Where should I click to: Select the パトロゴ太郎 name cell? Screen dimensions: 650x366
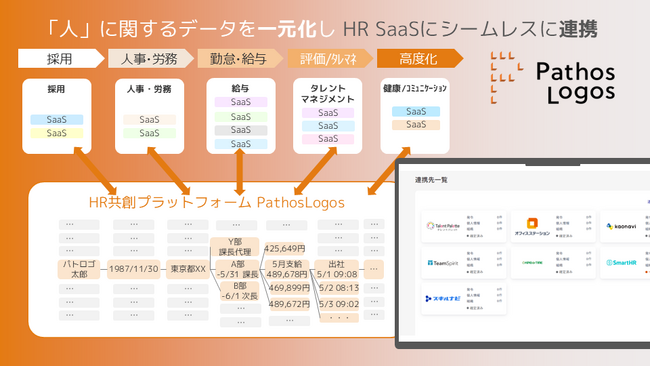point(79,269)
